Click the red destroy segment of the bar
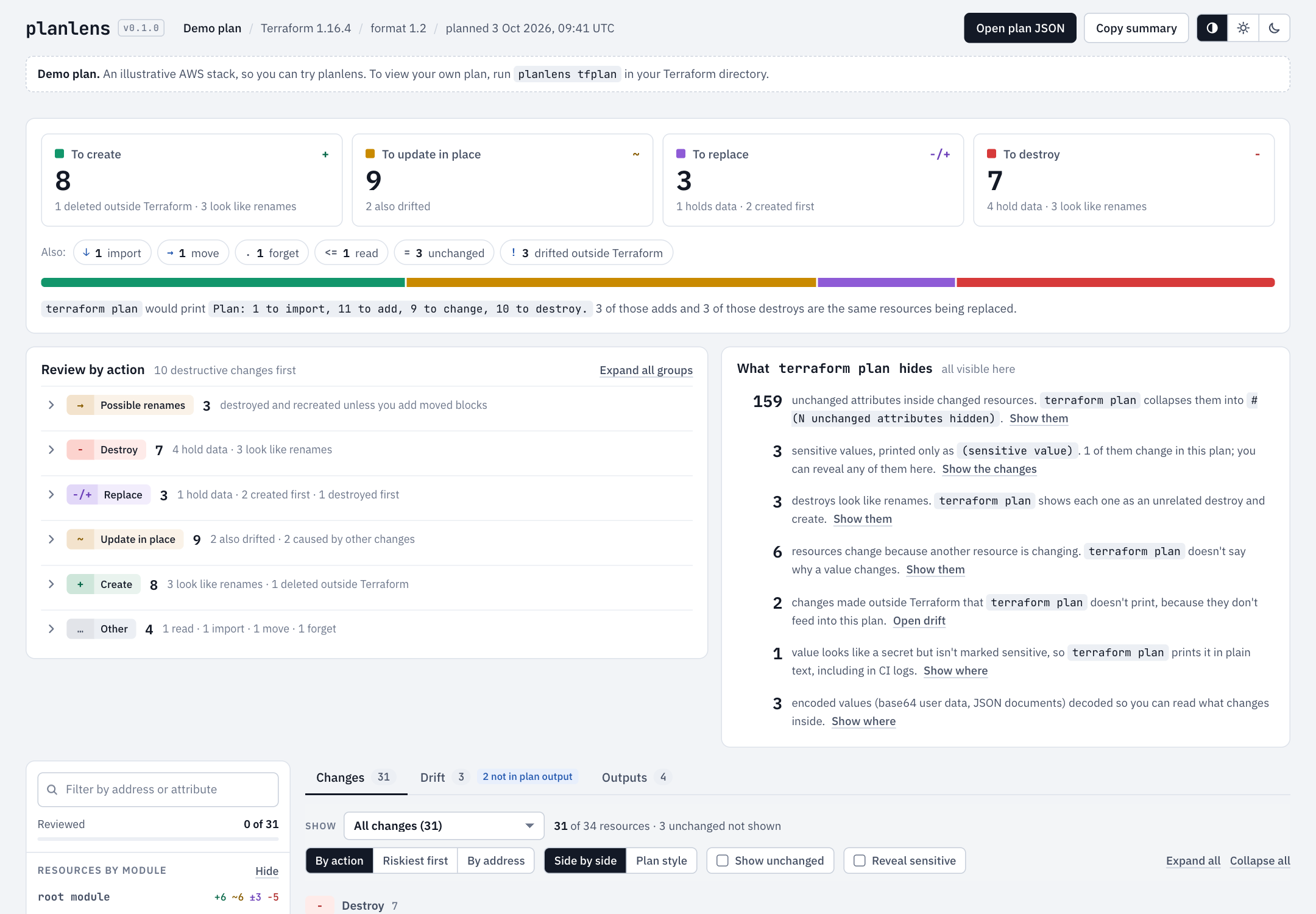 (x=1116, y=283)
